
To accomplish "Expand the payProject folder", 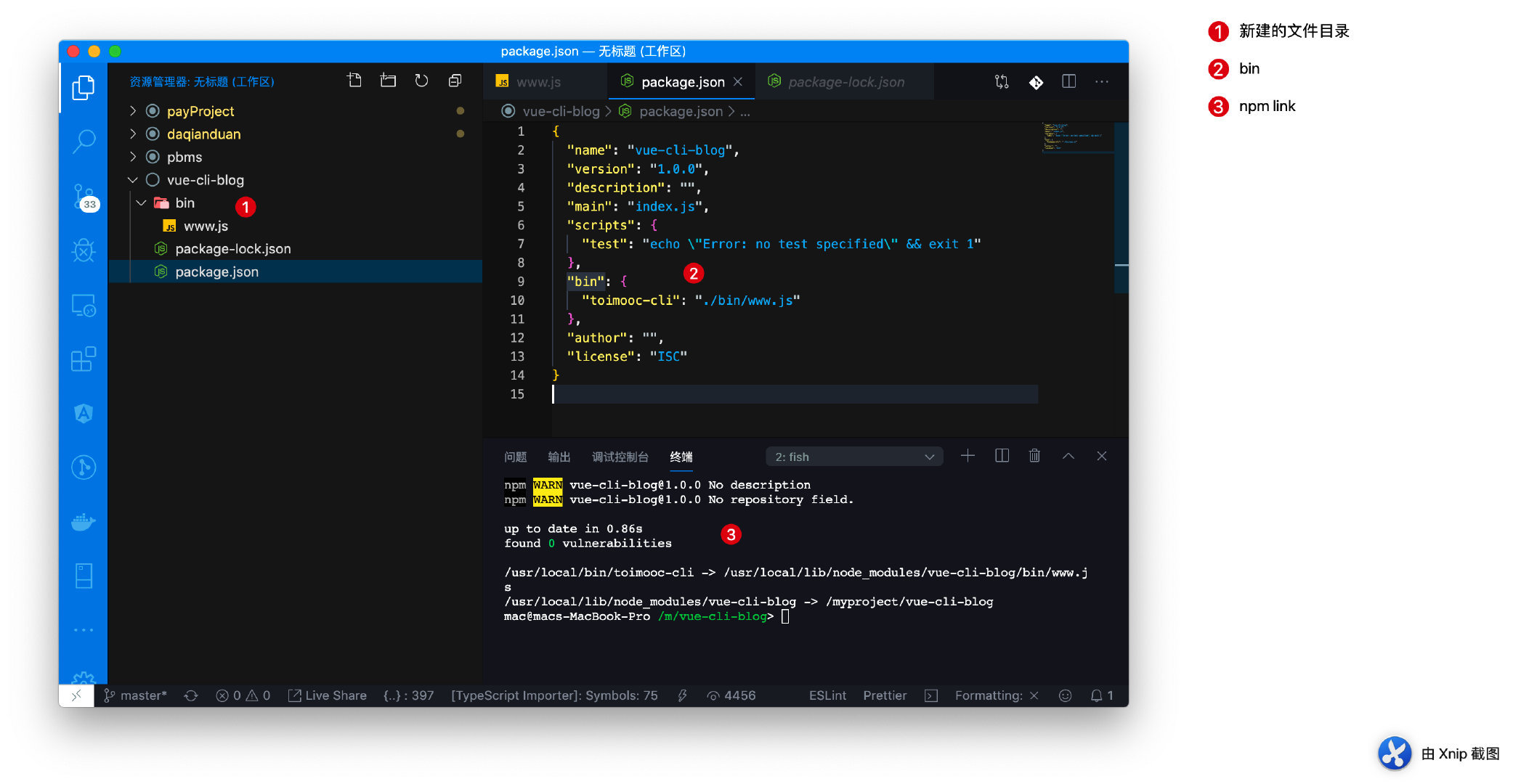I will pos(200,111).
